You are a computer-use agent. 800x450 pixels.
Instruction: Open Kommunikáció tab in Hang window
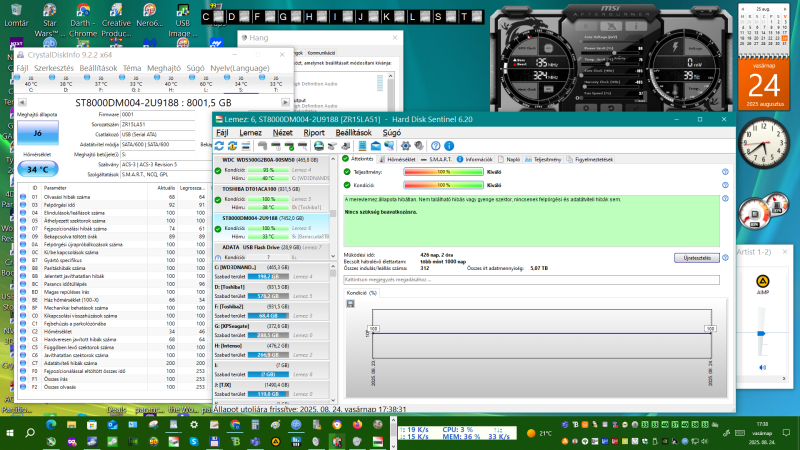tap(321, 53)
